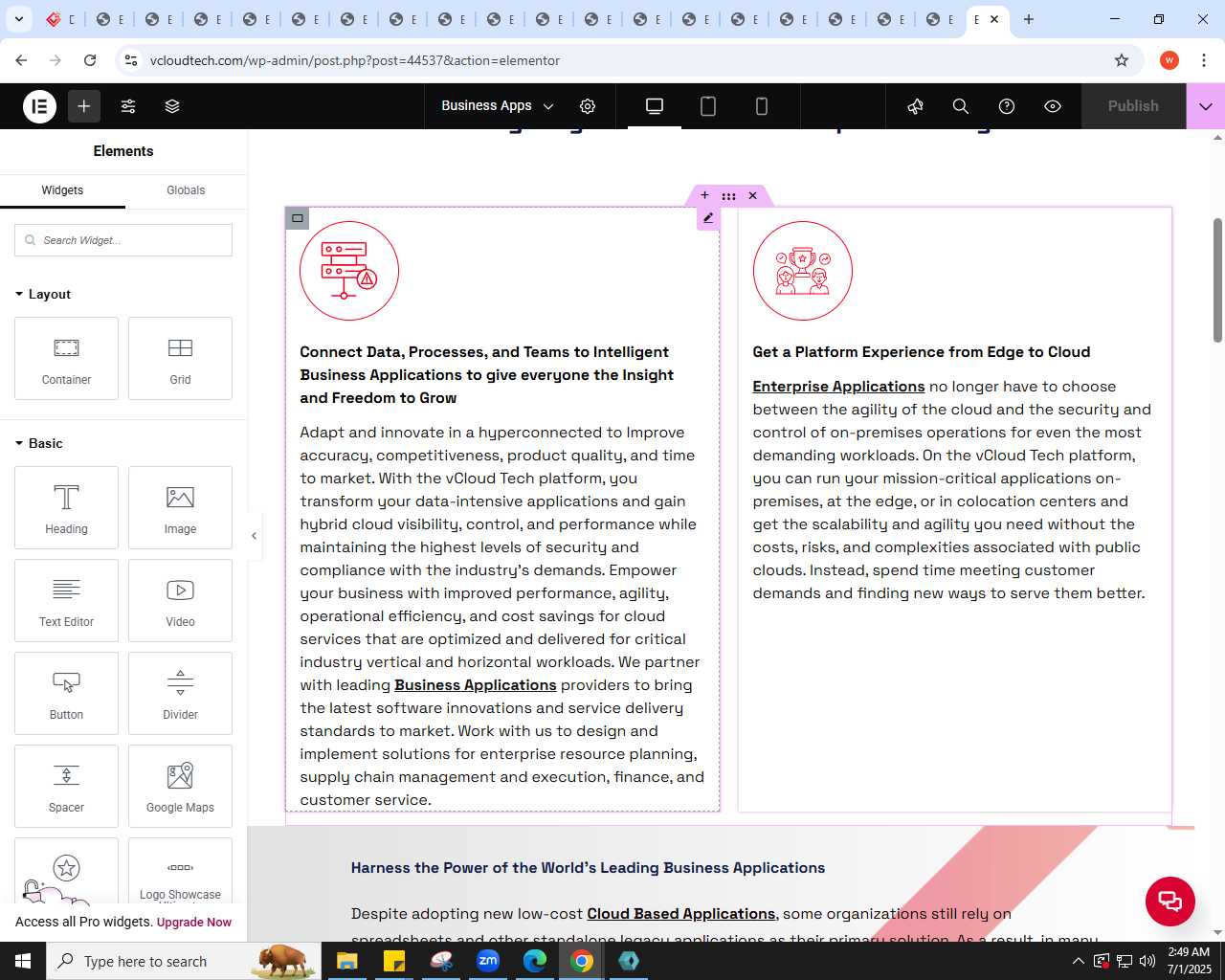
Task: Click the Publish button
Action: point(1133,106)
